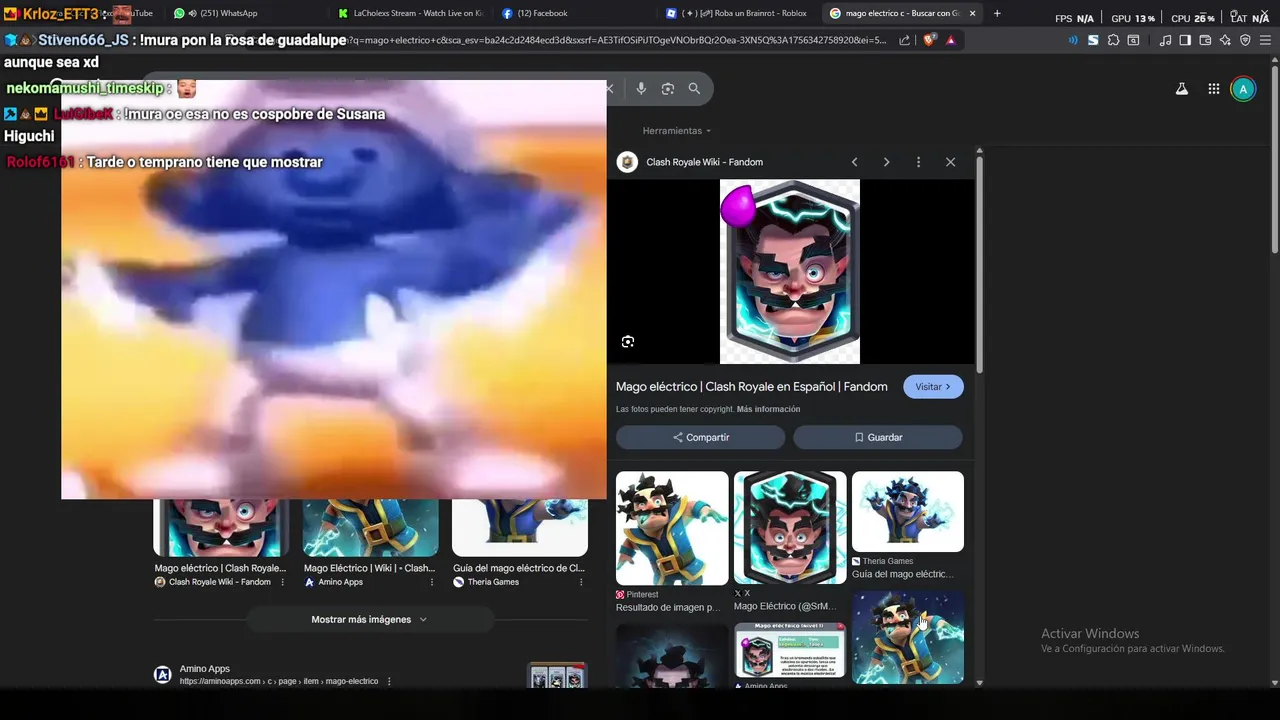Click the address bar URL field
The width and height of the screenshot is (1280, 720).
[x=615, y=40]
